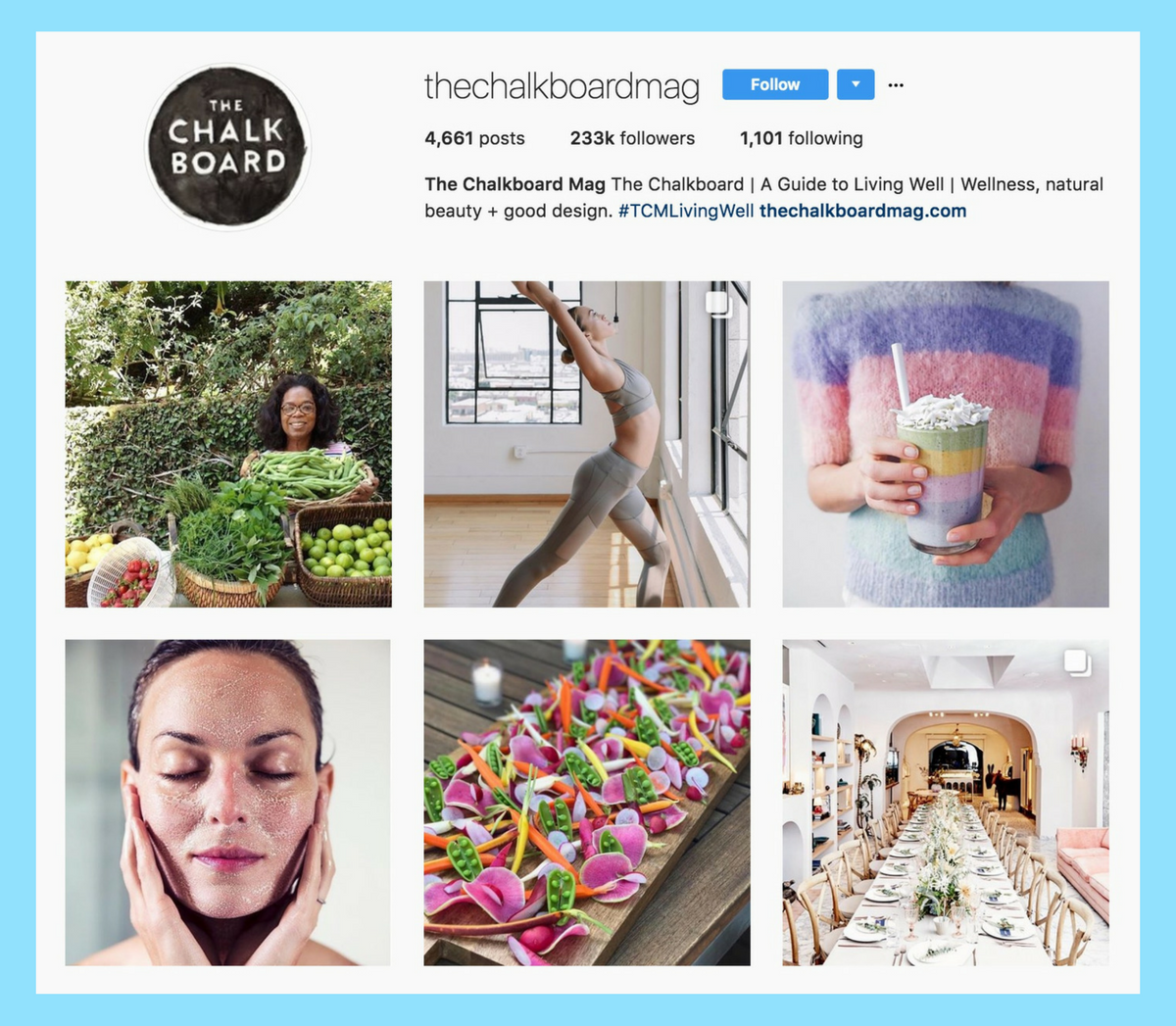Open the face mask skincare post
Viewport: 1176px width, 1026px height.
tap(228, 803)
